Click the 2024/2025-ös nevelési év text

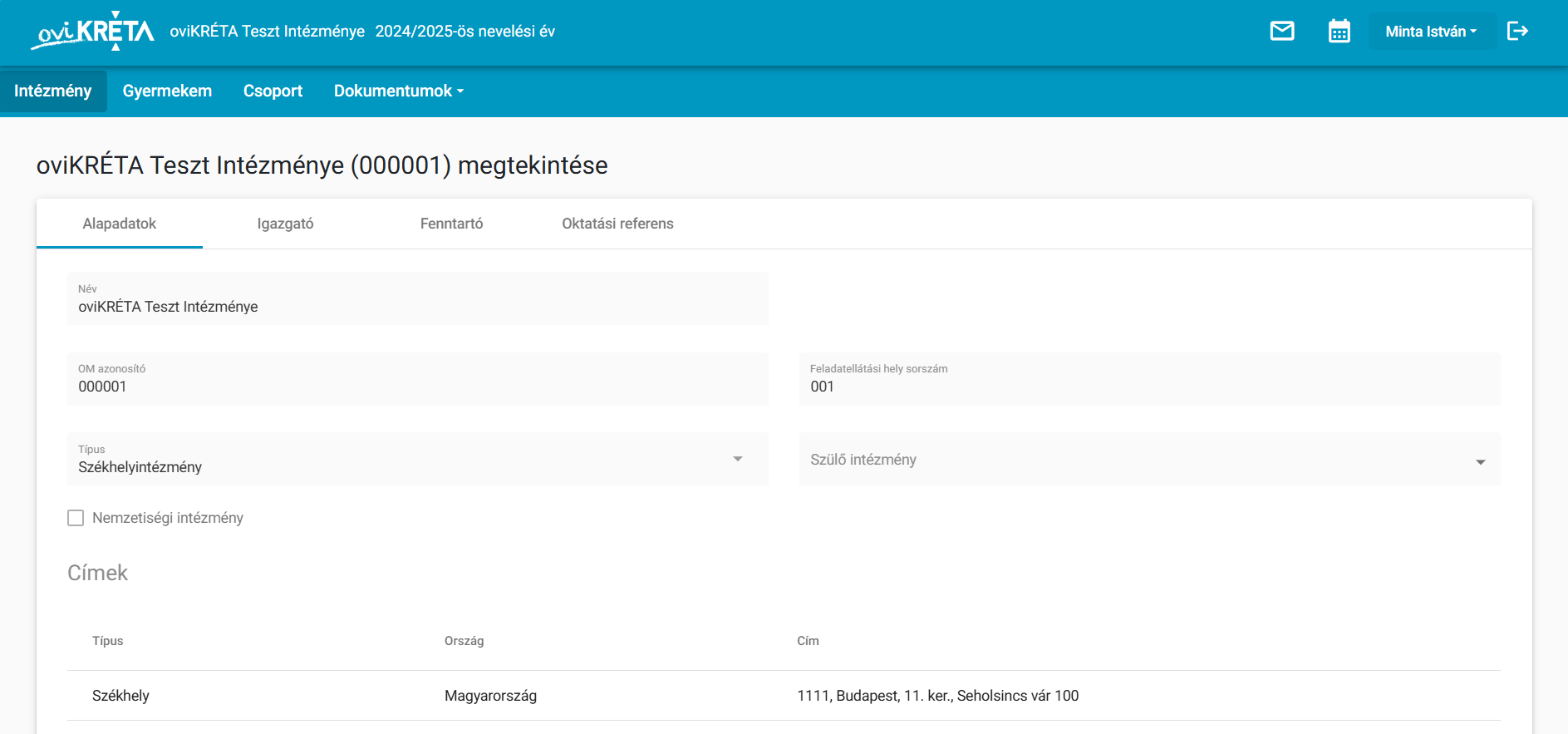click(x=465, y=32)
